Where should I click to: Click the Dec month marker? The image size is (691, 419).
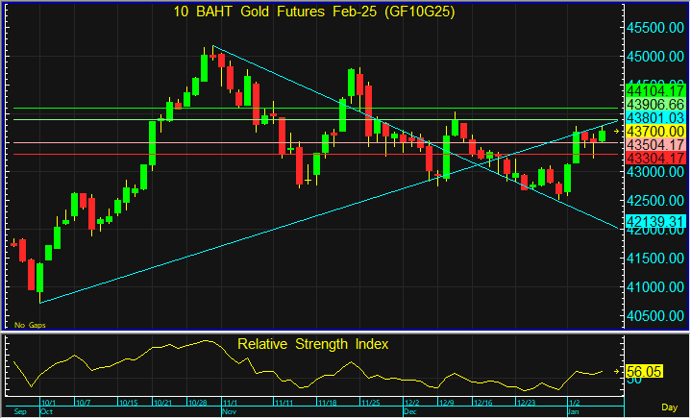408,410
